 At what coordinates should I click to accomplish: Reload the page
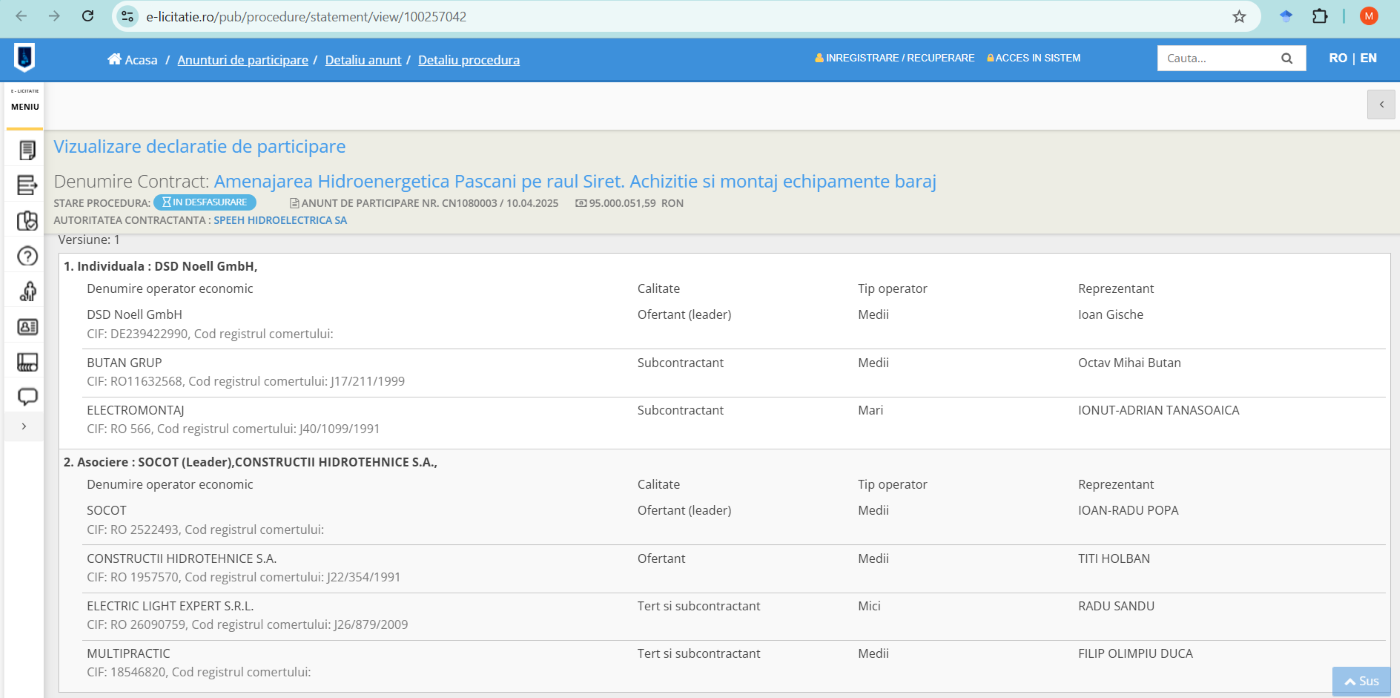pos(88,16)
